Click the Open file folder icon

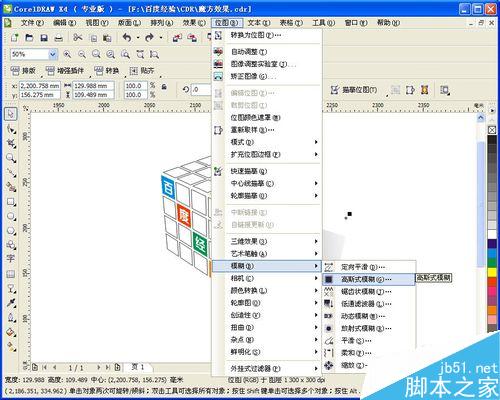(x=29, y=38)
